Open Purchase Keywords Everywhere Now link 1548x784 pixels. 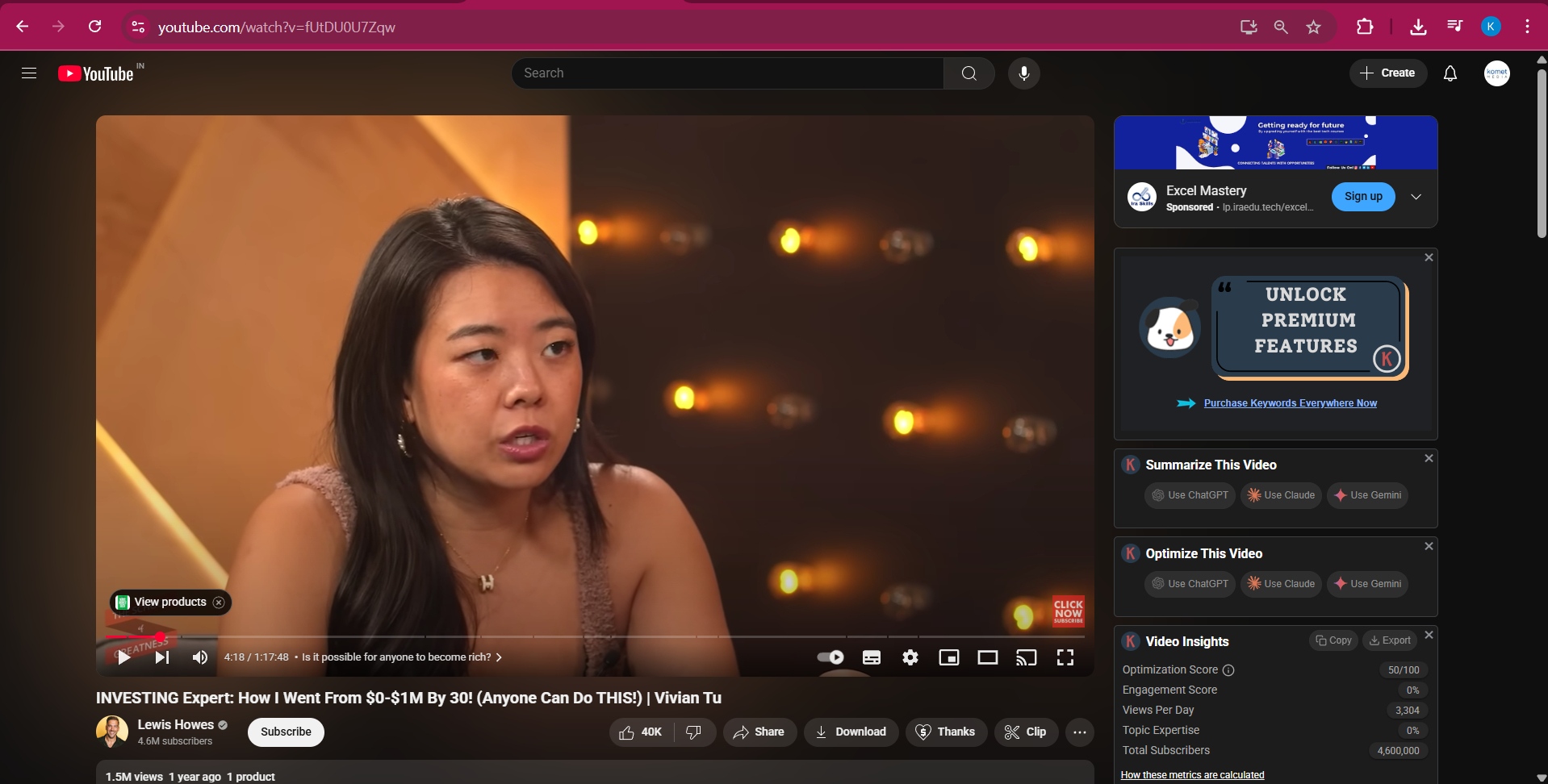pyautogui.click(x=1290, y=403)
